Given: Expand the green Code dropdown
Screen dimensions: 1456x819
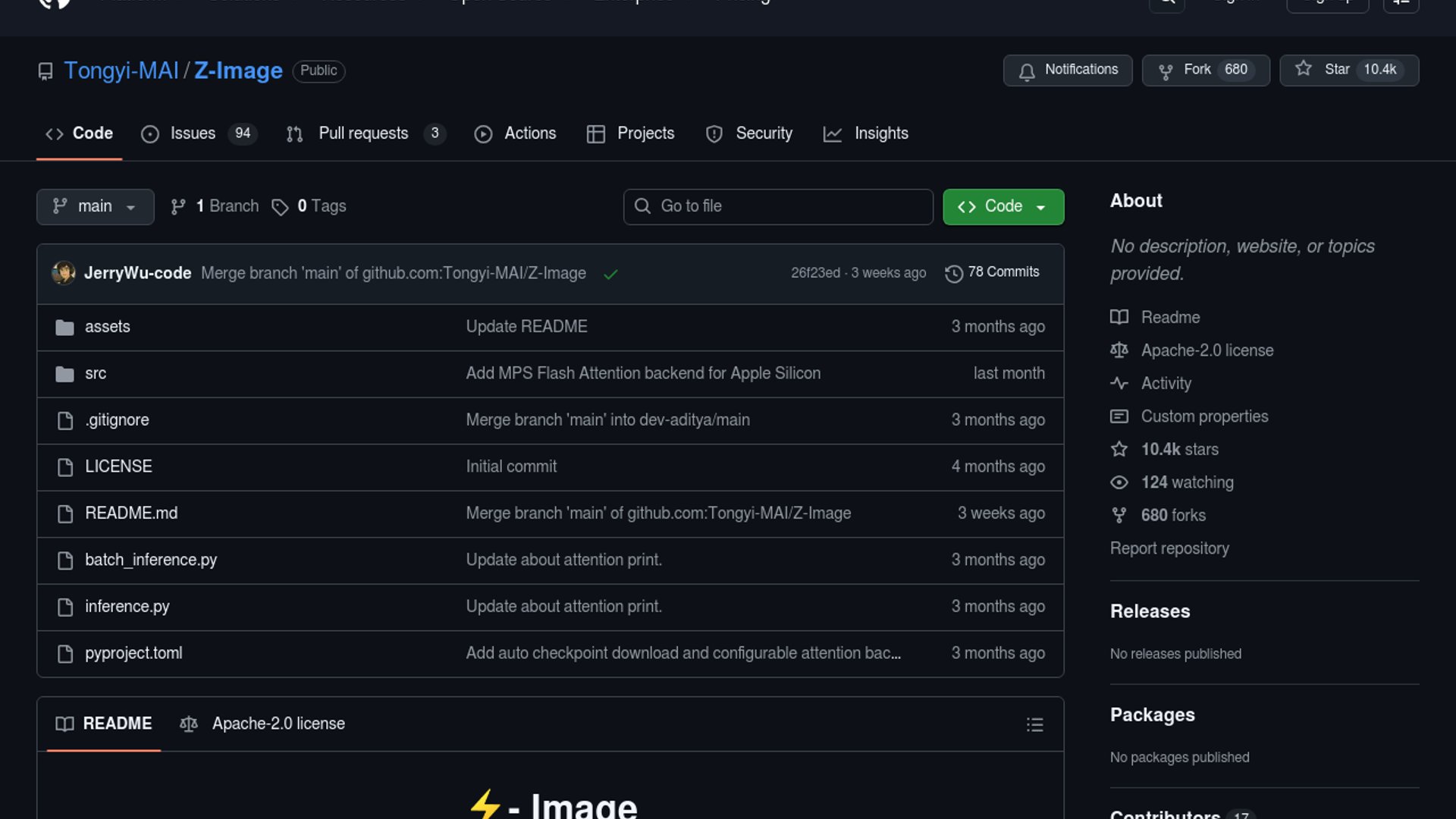Looking at the screenshot, I should click(1003, 206).
